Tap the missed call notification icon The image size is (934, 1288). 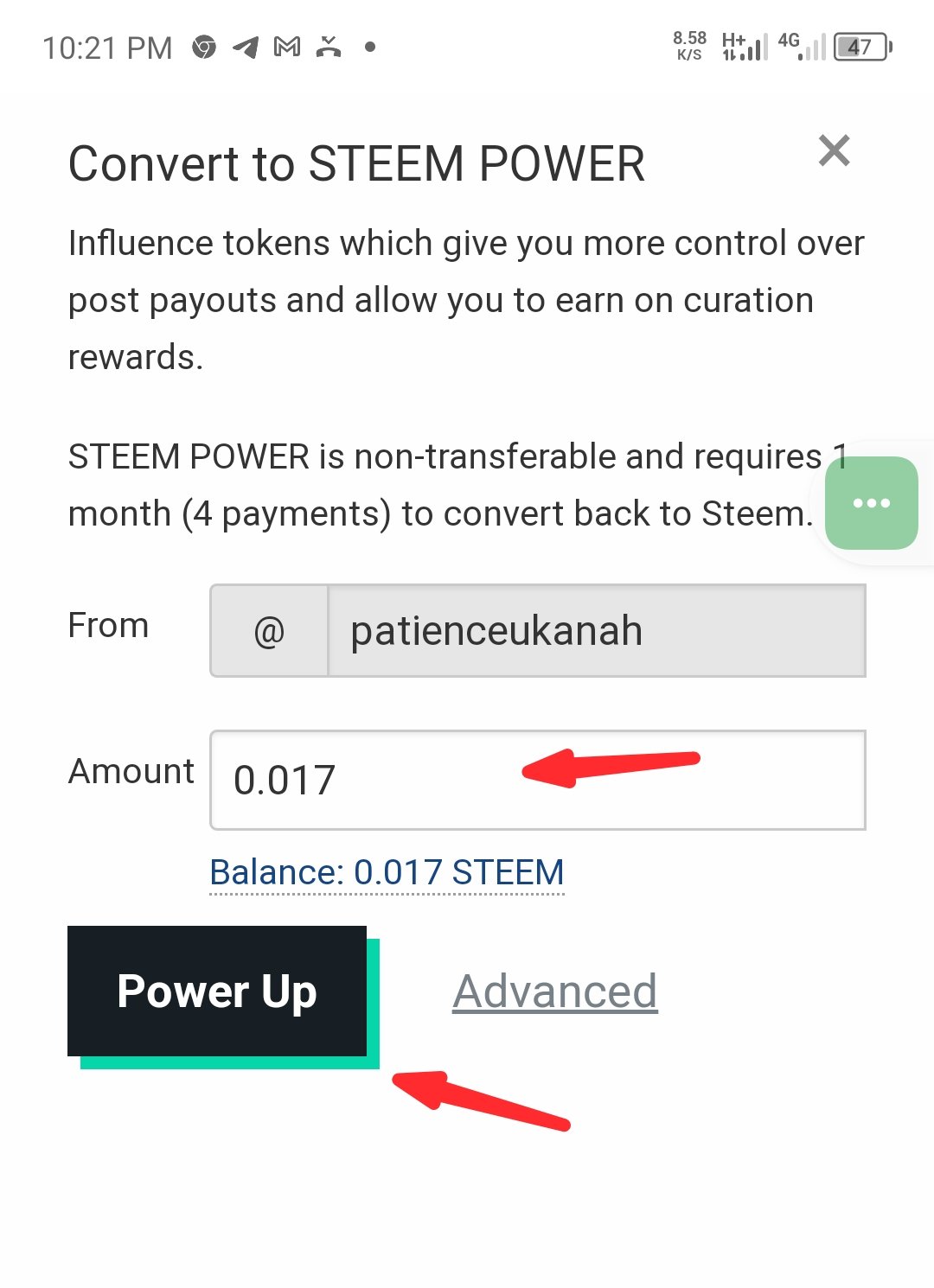[x=329, y=47]
